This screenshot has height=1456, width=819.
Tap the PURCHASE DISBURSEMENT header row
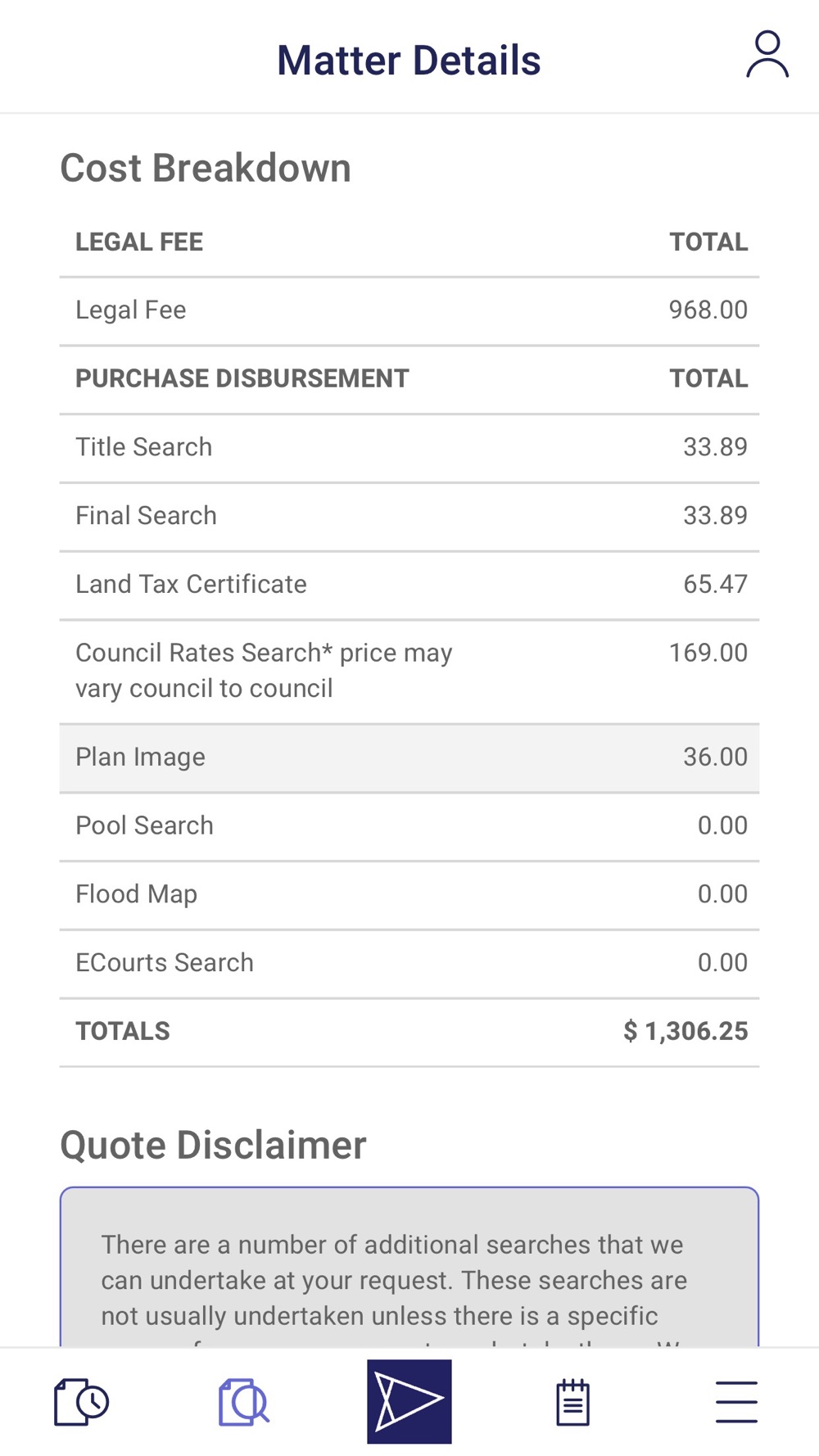point(409,378)
